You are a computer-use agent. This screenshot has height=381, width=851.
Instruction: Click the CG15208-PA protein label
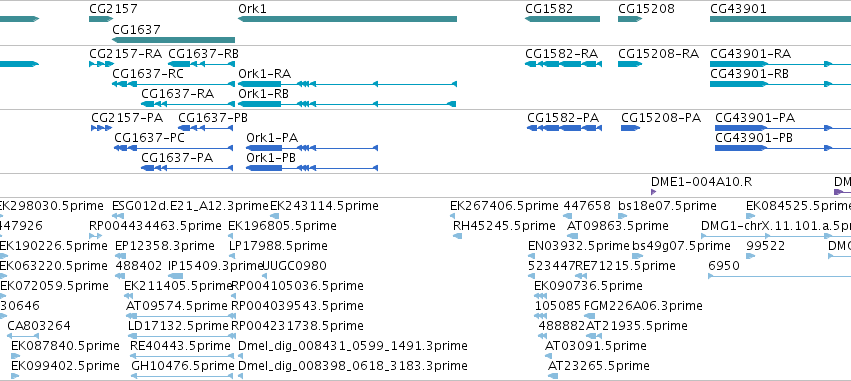(661, 118)
